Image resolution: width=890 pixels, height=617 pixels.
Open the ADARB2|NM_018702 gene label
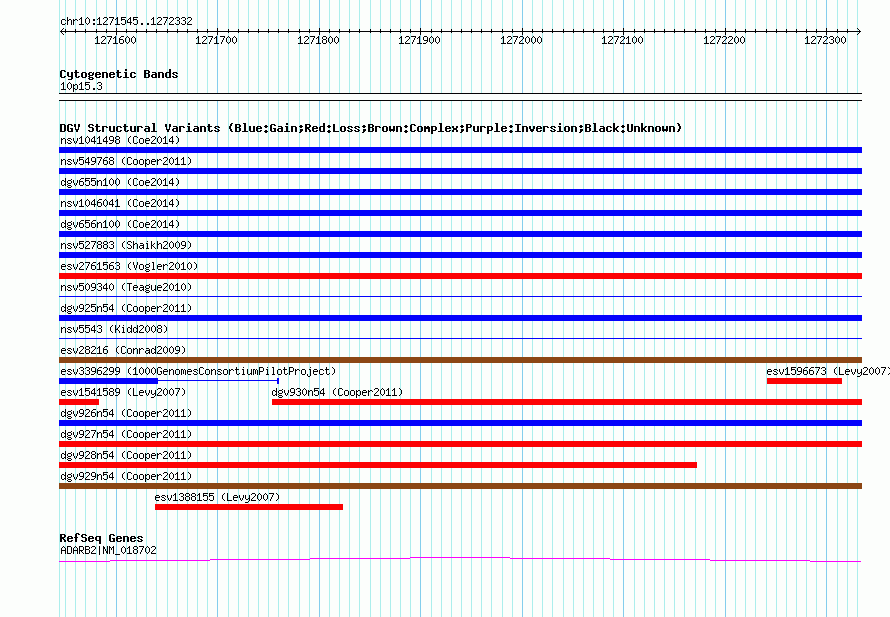pyautogui.click(x=108, y=550)
